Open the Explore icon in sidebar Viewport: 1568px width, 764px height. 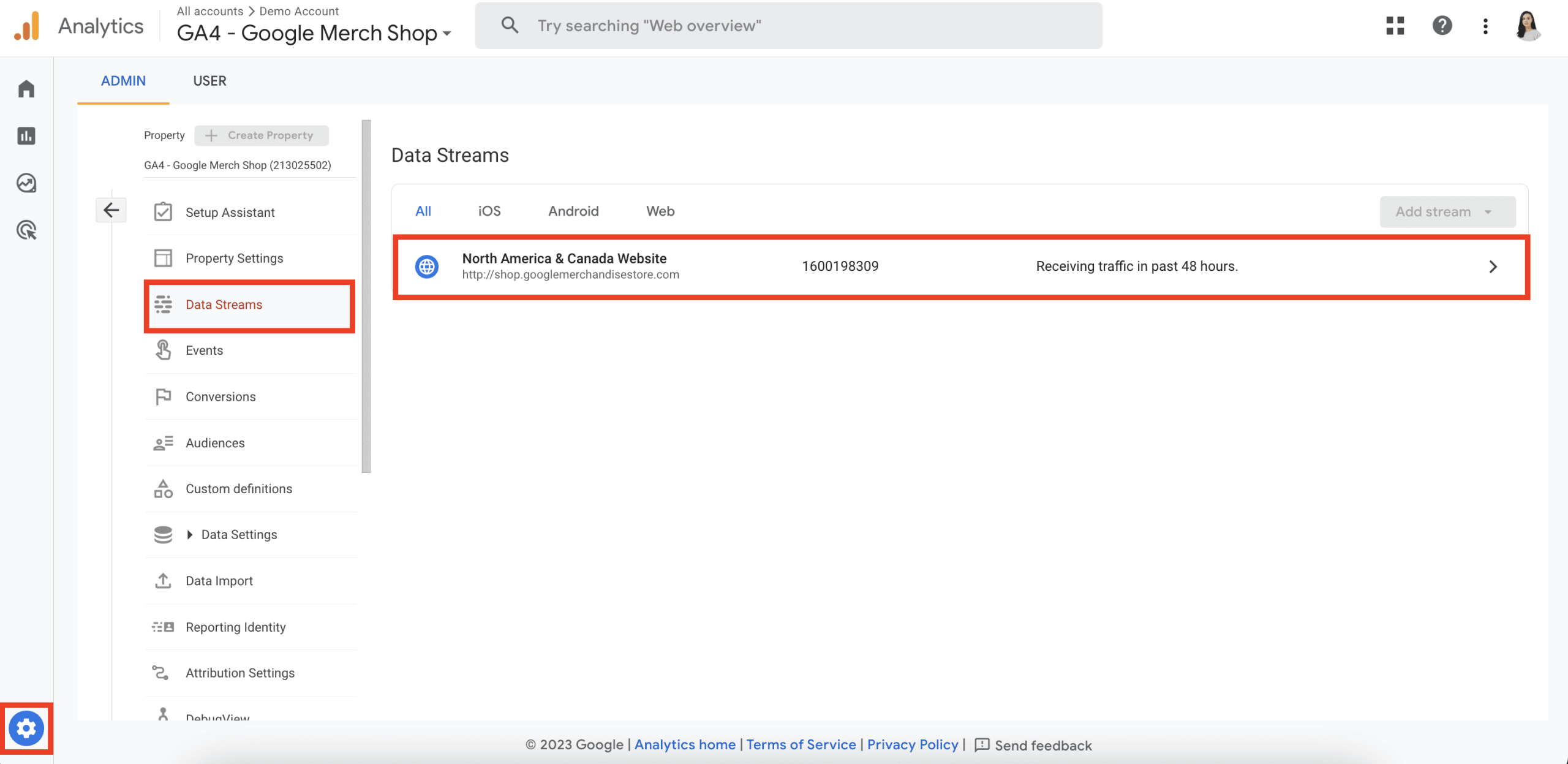coord(26,183)
